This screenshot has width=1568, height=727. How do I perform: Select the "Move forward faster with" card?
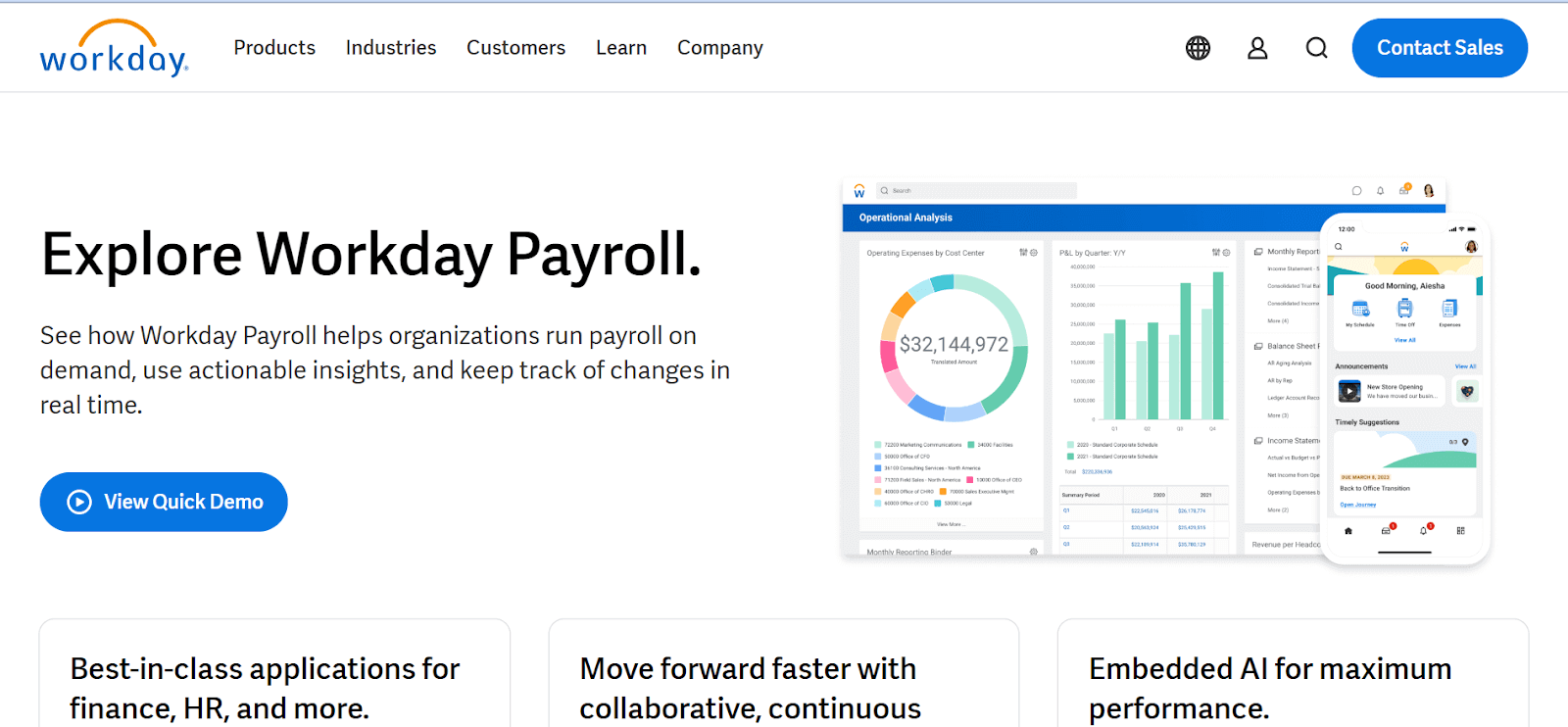coord(784,673)
